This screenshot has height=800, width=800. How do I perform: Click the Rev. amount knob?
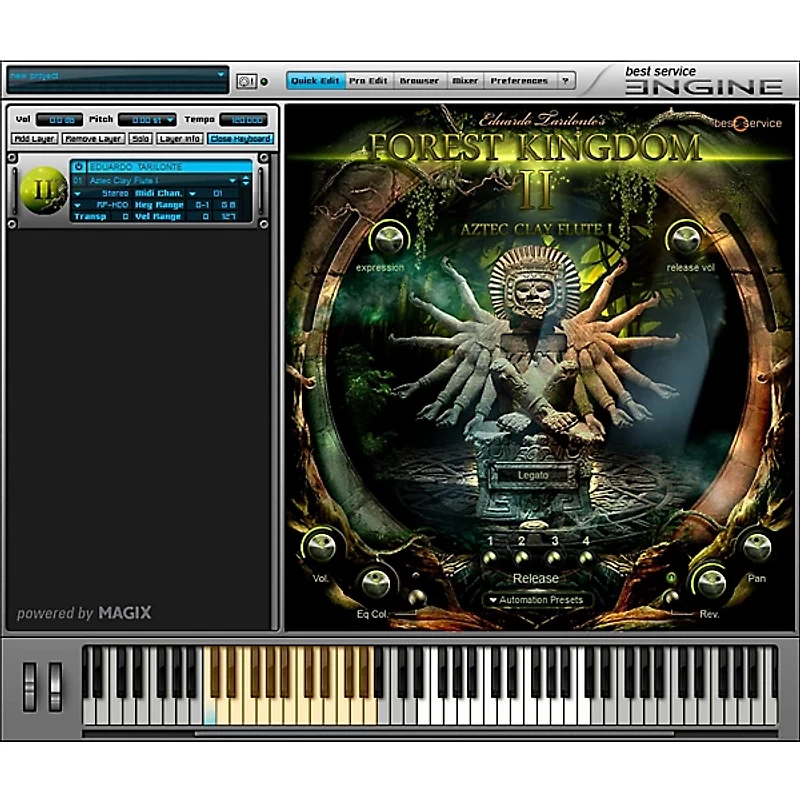click(x=711, y=582)
